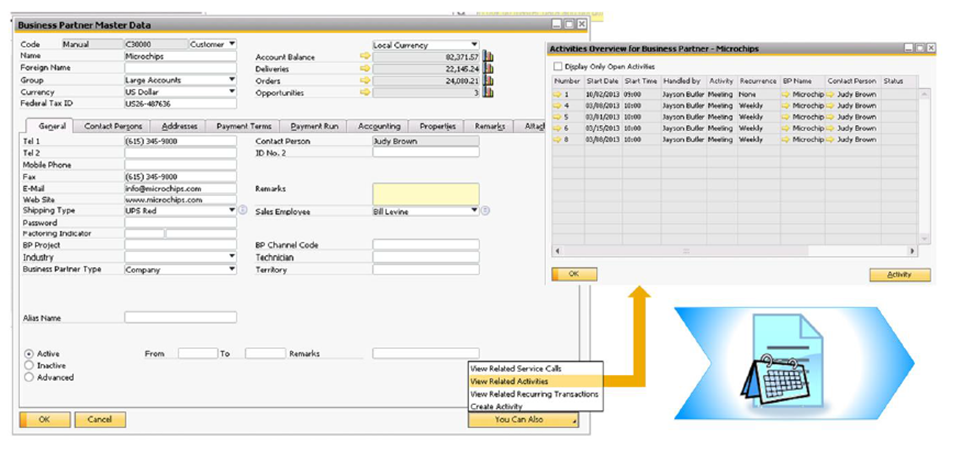Screen dimensions: 962x462
Task: Open the Local Currency dropdown
Action: (474, 45)
